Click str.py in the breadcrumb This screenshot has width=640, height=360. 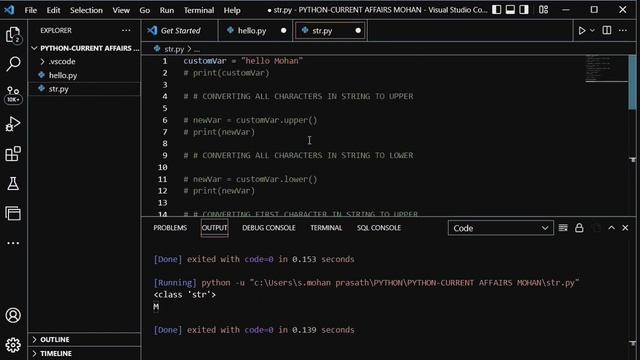[174, 49]
